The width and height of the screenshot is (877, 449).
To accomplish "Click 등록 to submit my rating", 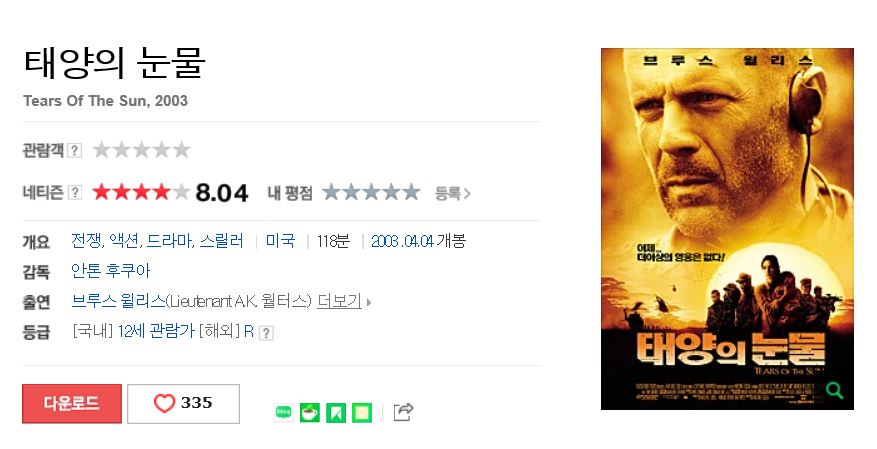I will (452, 193).
